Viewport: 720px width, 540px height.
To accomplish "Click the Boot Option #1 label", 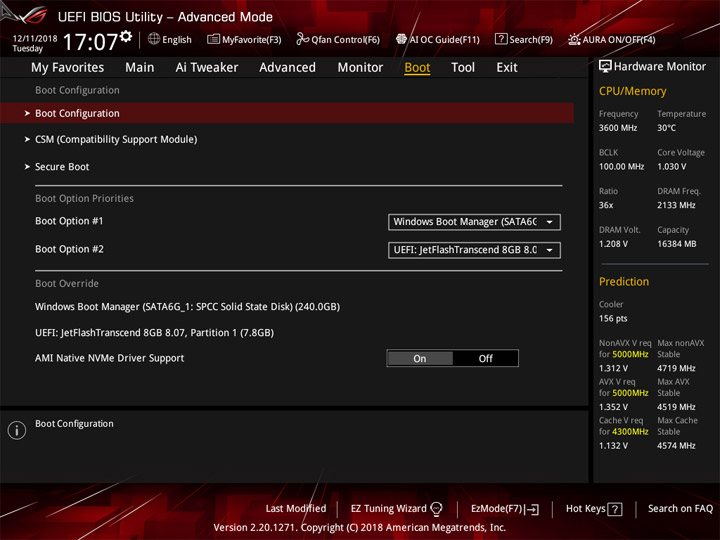I will (x=69, y=221).
